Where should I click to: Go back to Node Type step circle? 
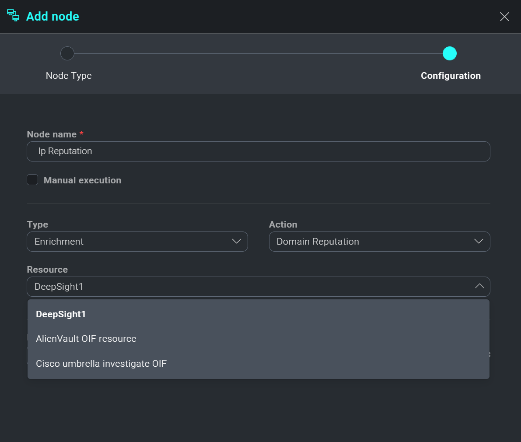click(x=67, y=53)
